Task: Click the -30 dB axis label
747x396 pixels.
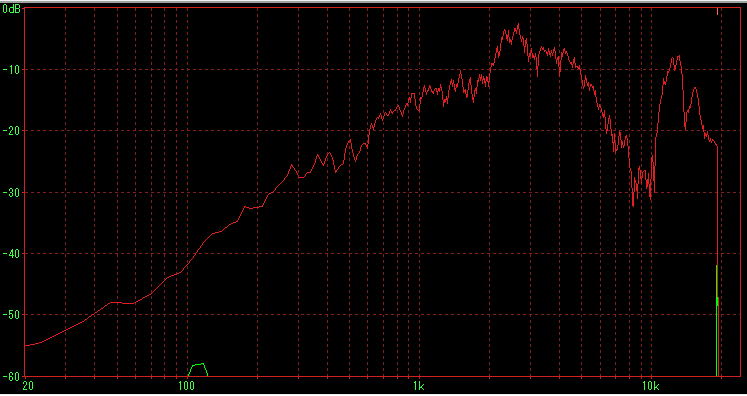Action: 12,193
